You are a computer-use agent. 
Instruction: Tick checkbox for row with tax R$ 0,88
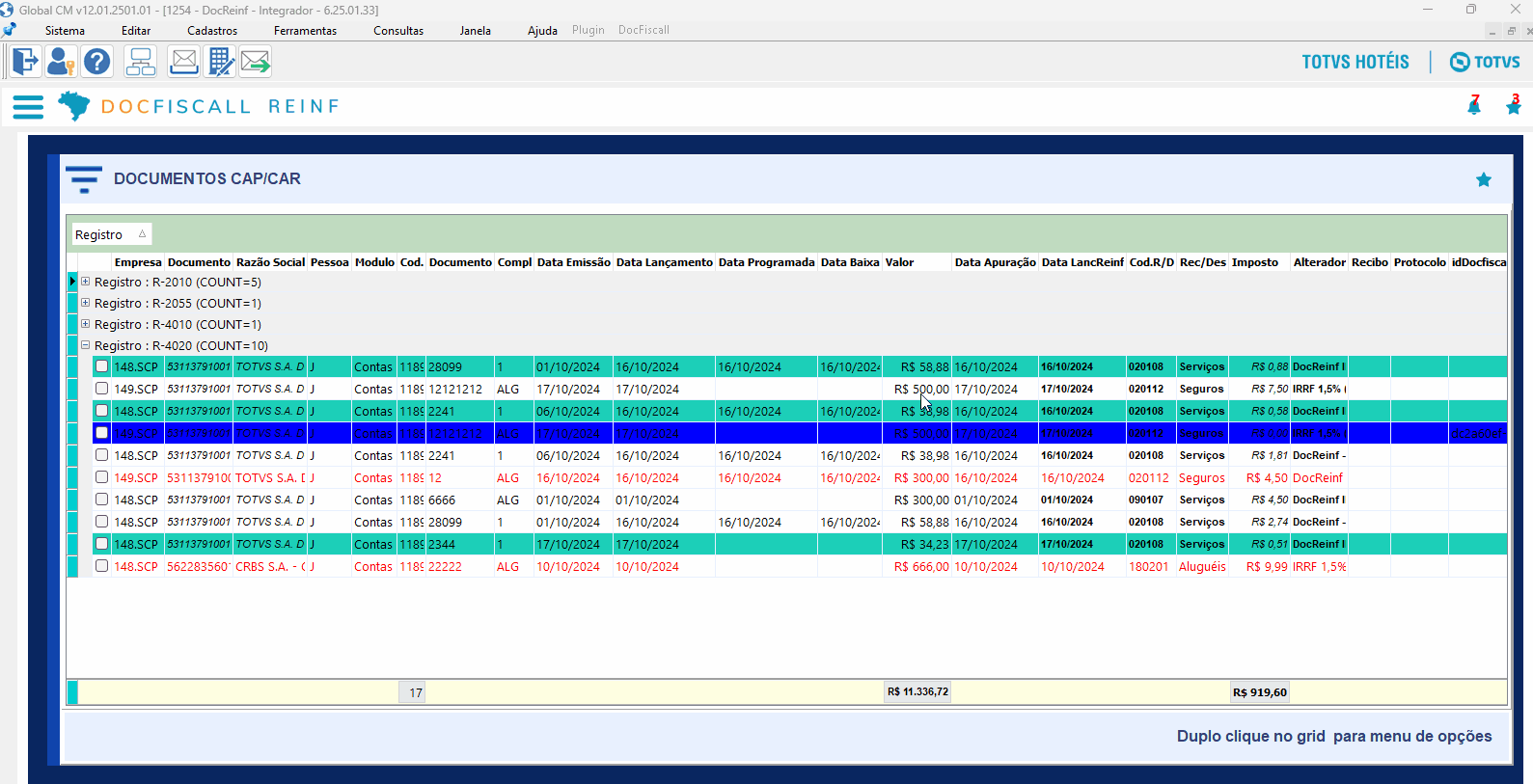tap(101, 366)
